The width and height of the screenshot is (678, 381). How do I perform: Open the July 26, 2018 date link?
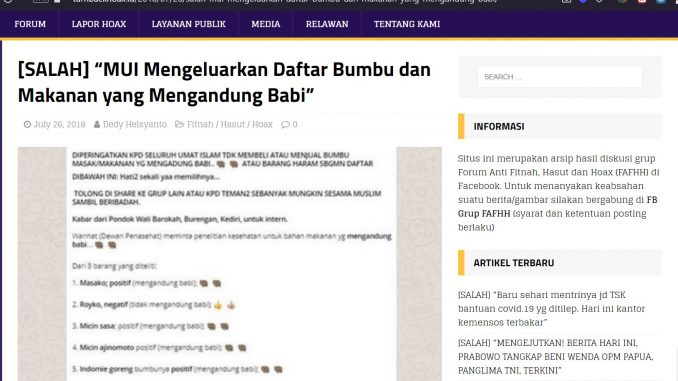point(60,125)
